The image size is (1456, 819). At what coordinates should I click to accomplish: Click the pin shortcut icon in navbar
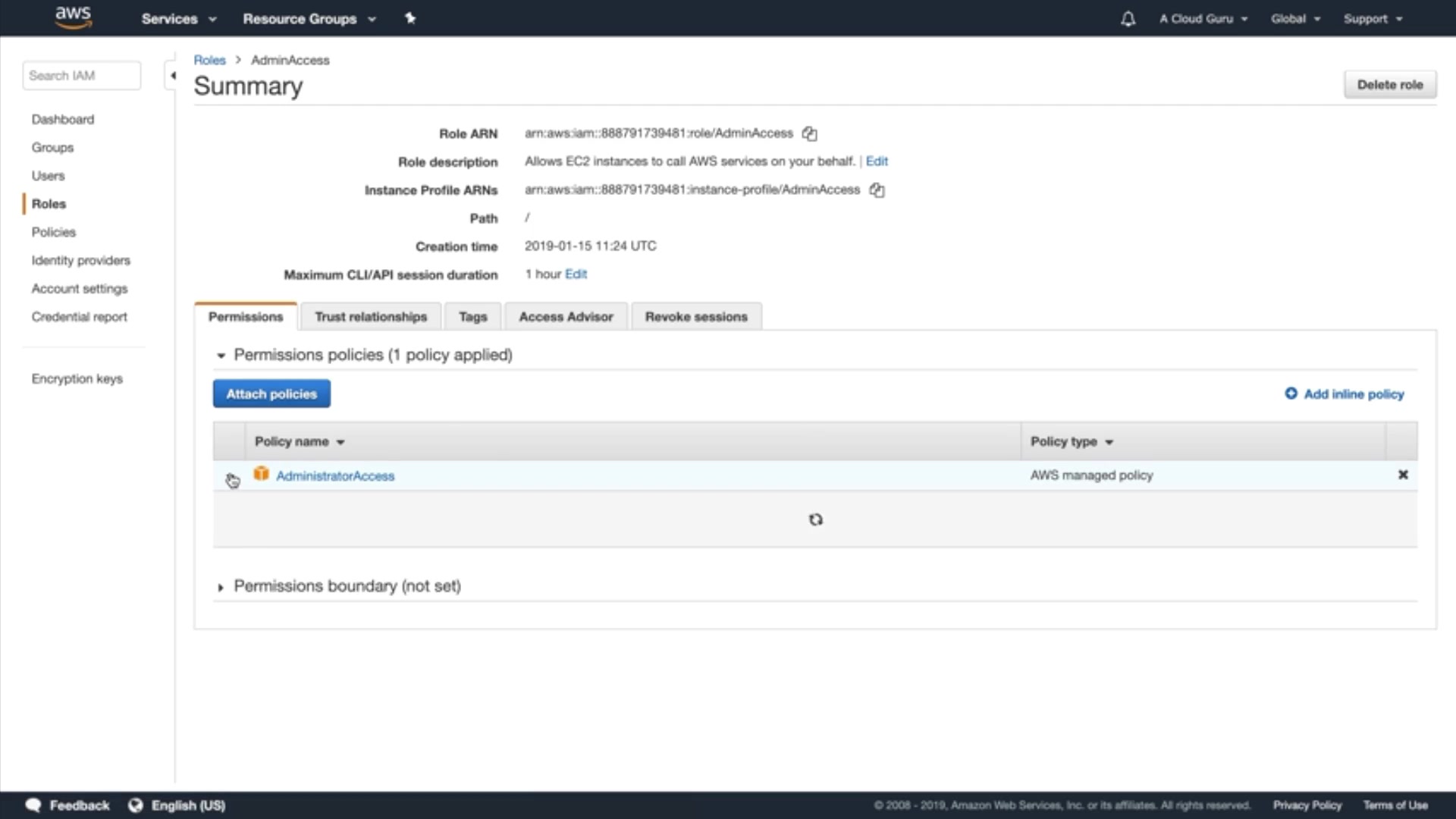tap(410, 18)
